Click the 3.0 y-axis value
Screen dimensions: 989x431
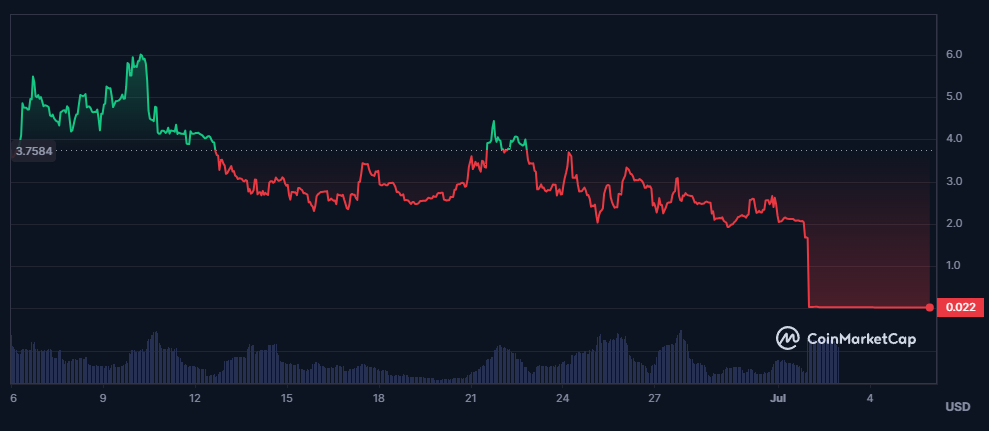(954, 182)
